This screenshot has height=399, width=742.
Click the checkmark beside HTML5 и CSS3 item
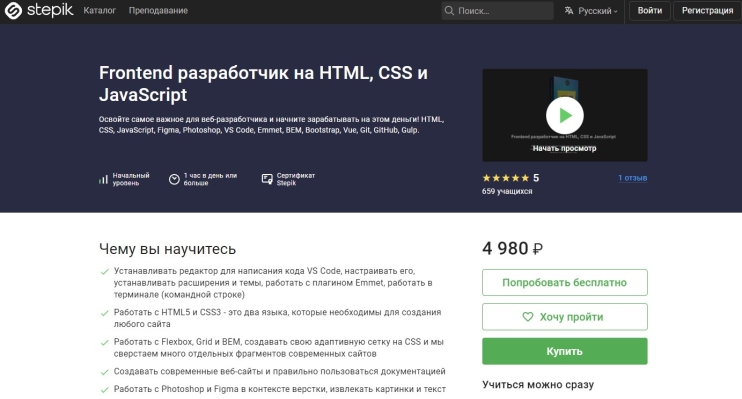click(105, 313)
